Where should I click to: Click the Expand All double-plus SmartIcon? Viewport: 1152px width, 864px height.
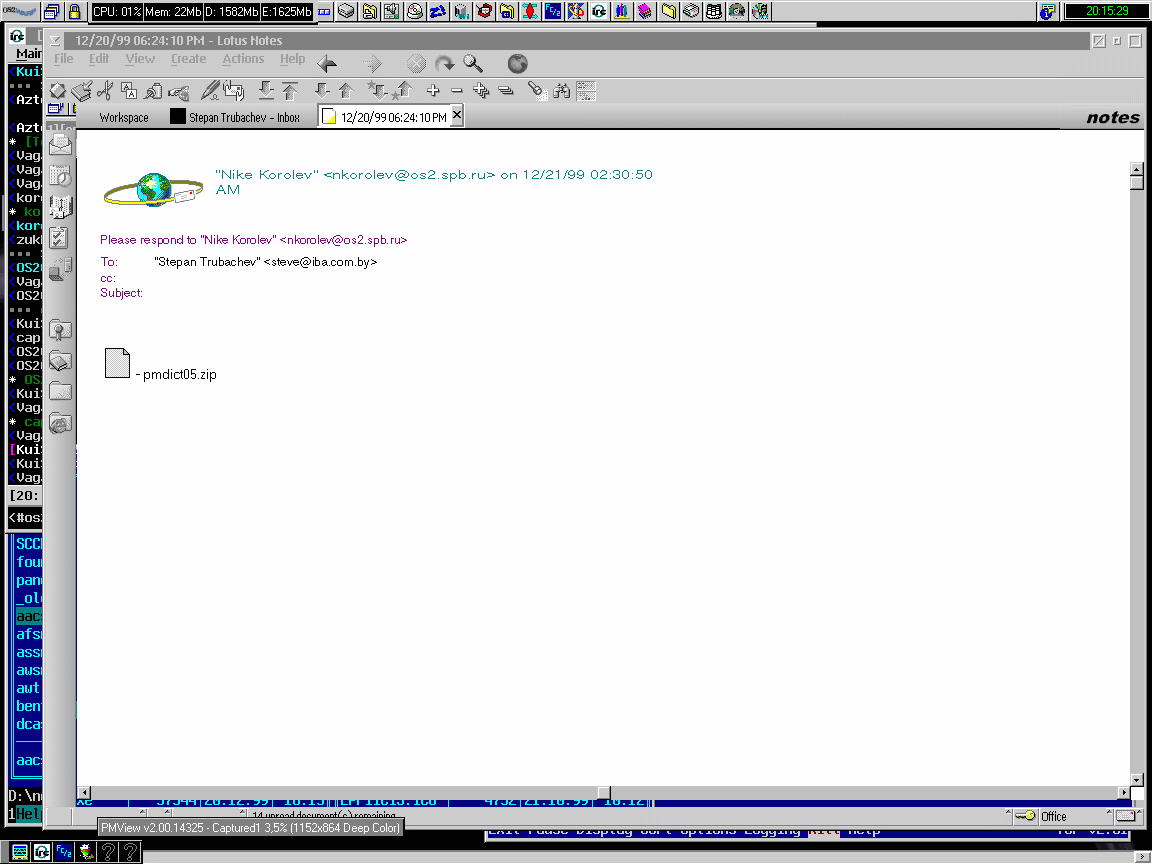tap(481, 90)
